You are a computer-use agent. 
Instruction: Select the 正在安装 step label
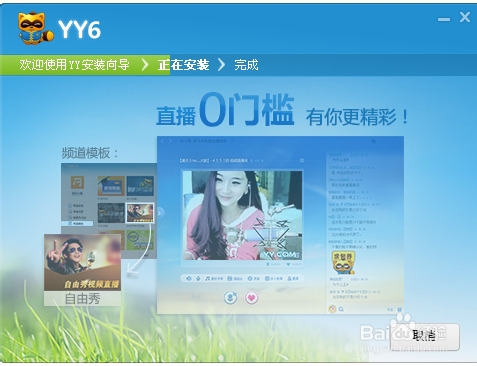(x=184, y=65)
